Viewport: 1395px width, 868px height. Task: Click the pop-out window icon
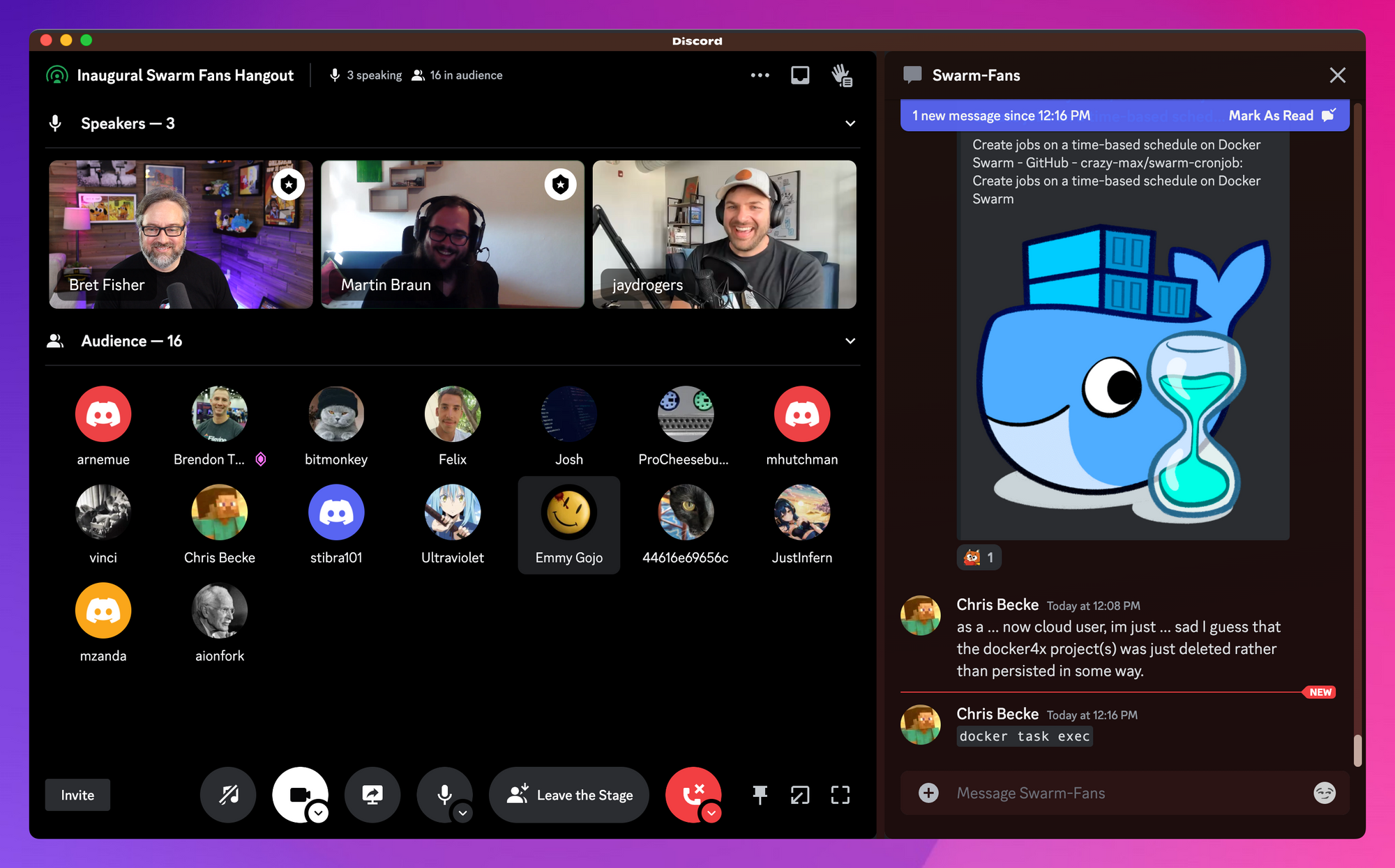pos(800,795)
